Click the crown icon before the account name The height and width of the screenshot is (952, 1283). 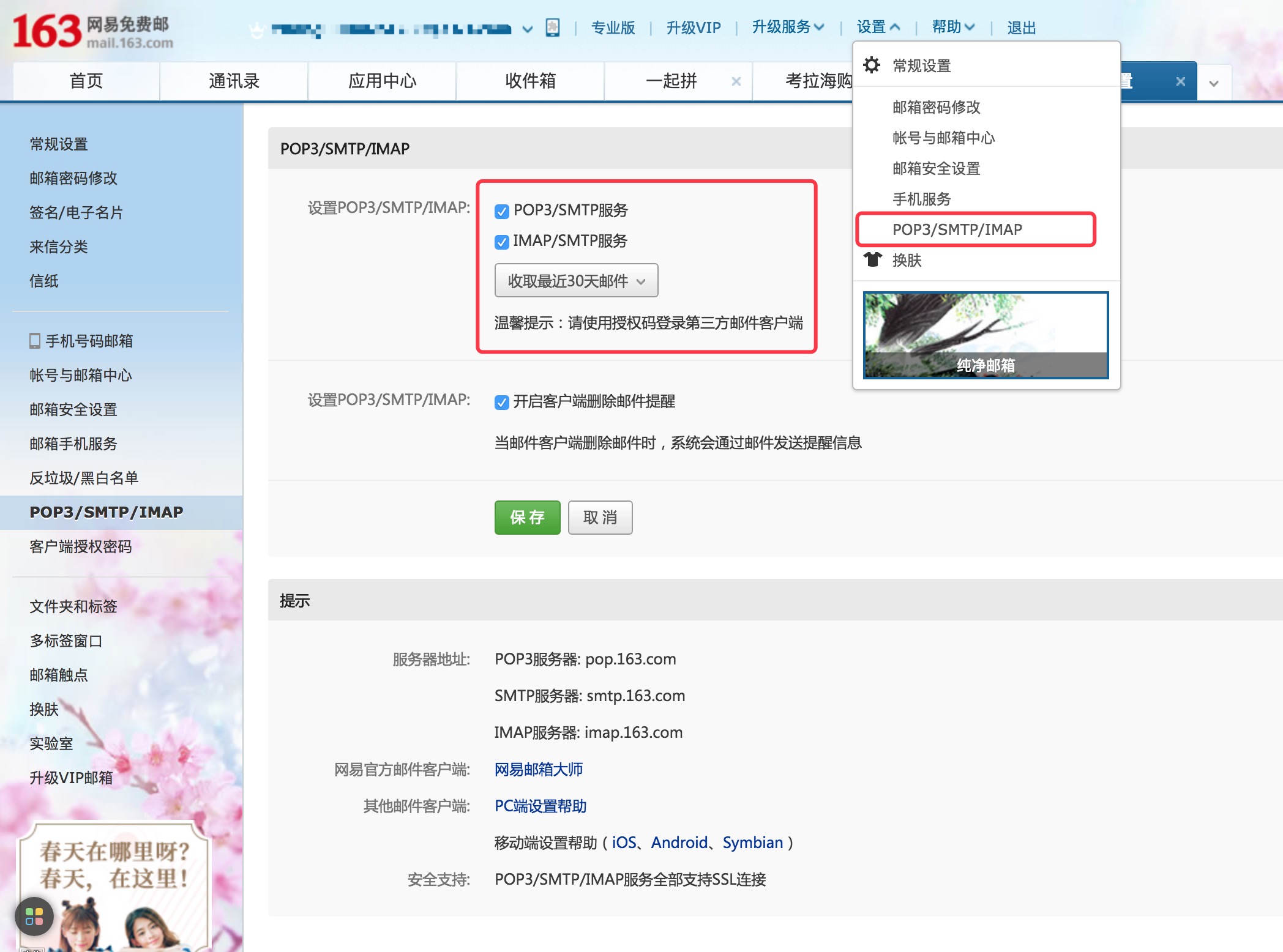tap(255, 28)
